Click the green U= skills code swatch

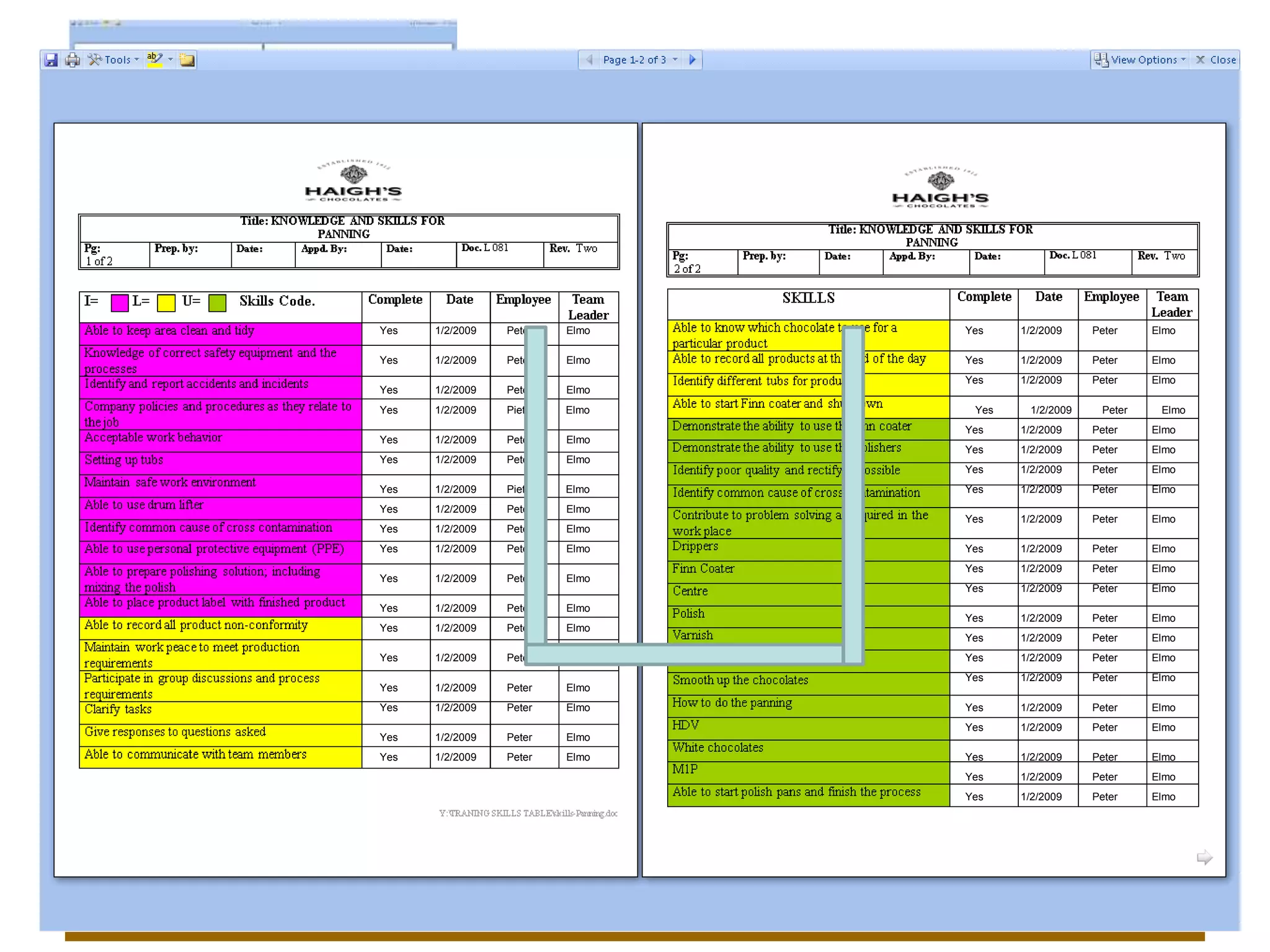[x=217, y=303]
